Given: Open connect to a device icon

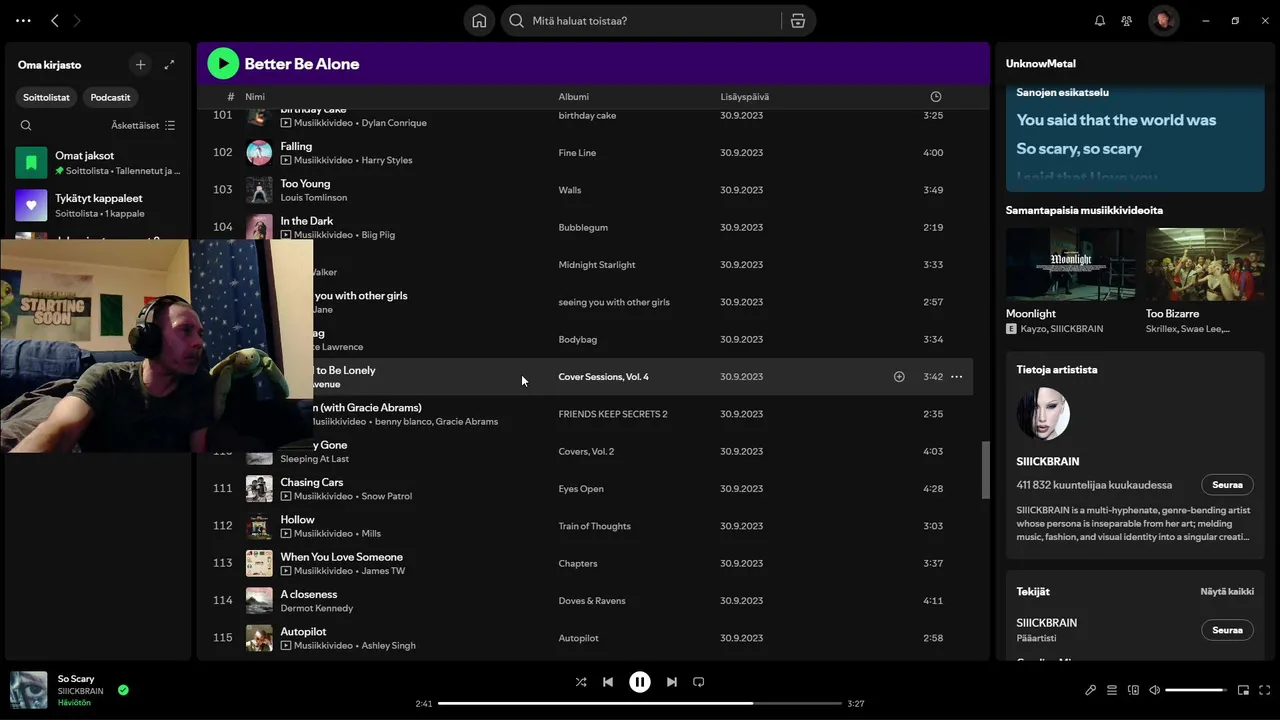Looking at the screenshot, I should coord(1133,690).
